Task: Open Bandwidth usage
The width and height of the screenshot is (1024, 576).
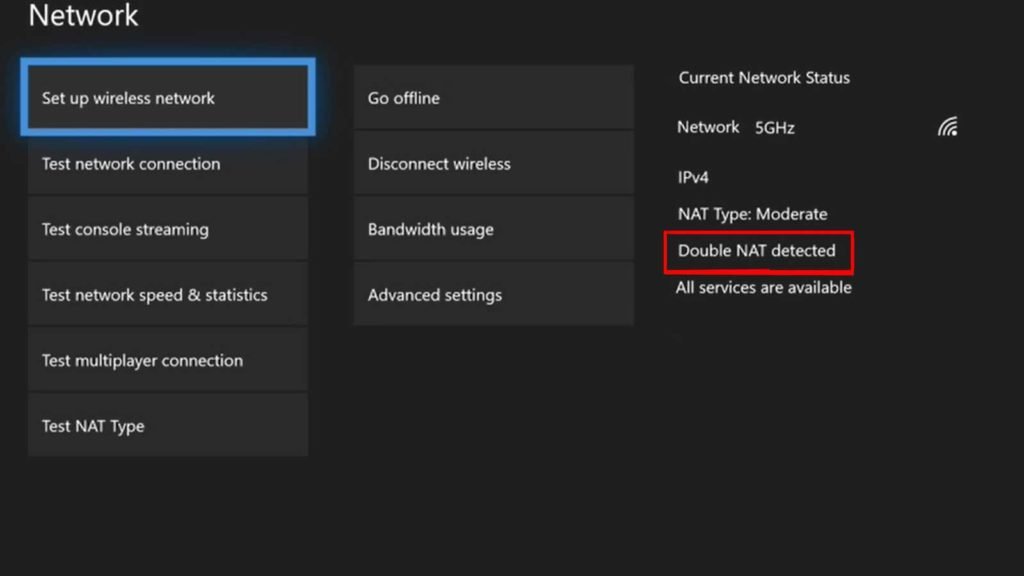Action: (x=493, y=229)
